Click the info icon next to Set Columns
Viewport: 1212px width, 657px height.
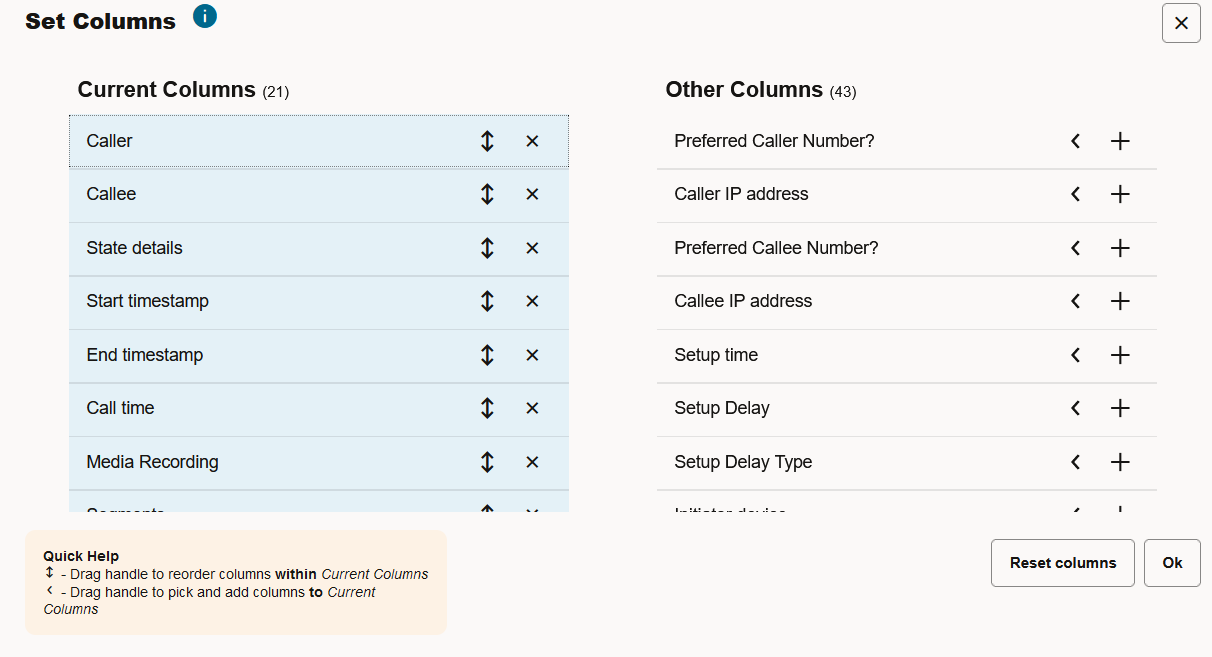point(205,16)
